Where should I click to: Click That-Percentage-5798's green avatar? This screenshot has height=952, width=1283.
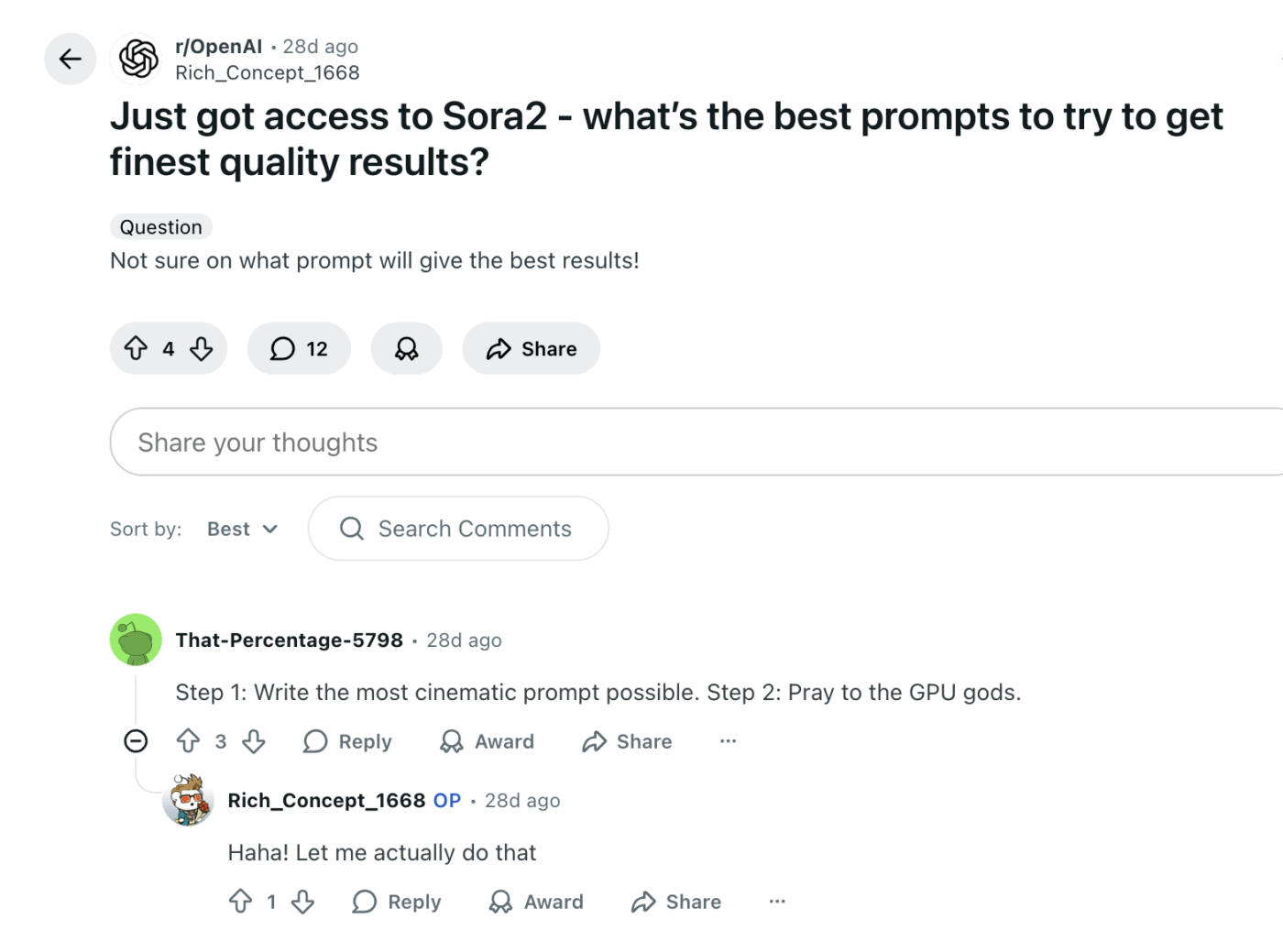point(136,640)
